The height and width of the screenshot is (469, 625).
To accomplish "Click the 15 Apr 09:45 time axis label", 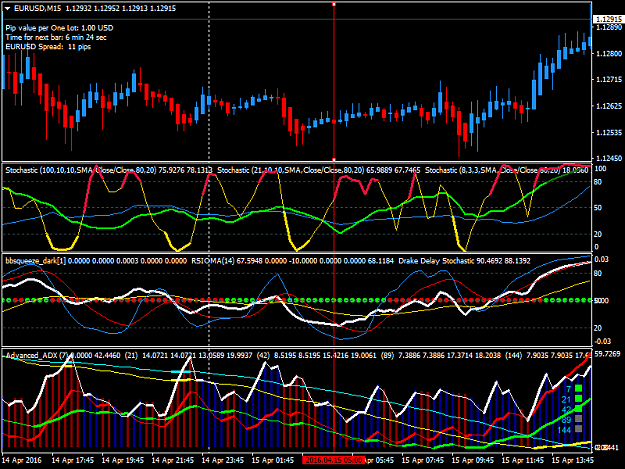I will pyautogui.click(x=473, y=460).
